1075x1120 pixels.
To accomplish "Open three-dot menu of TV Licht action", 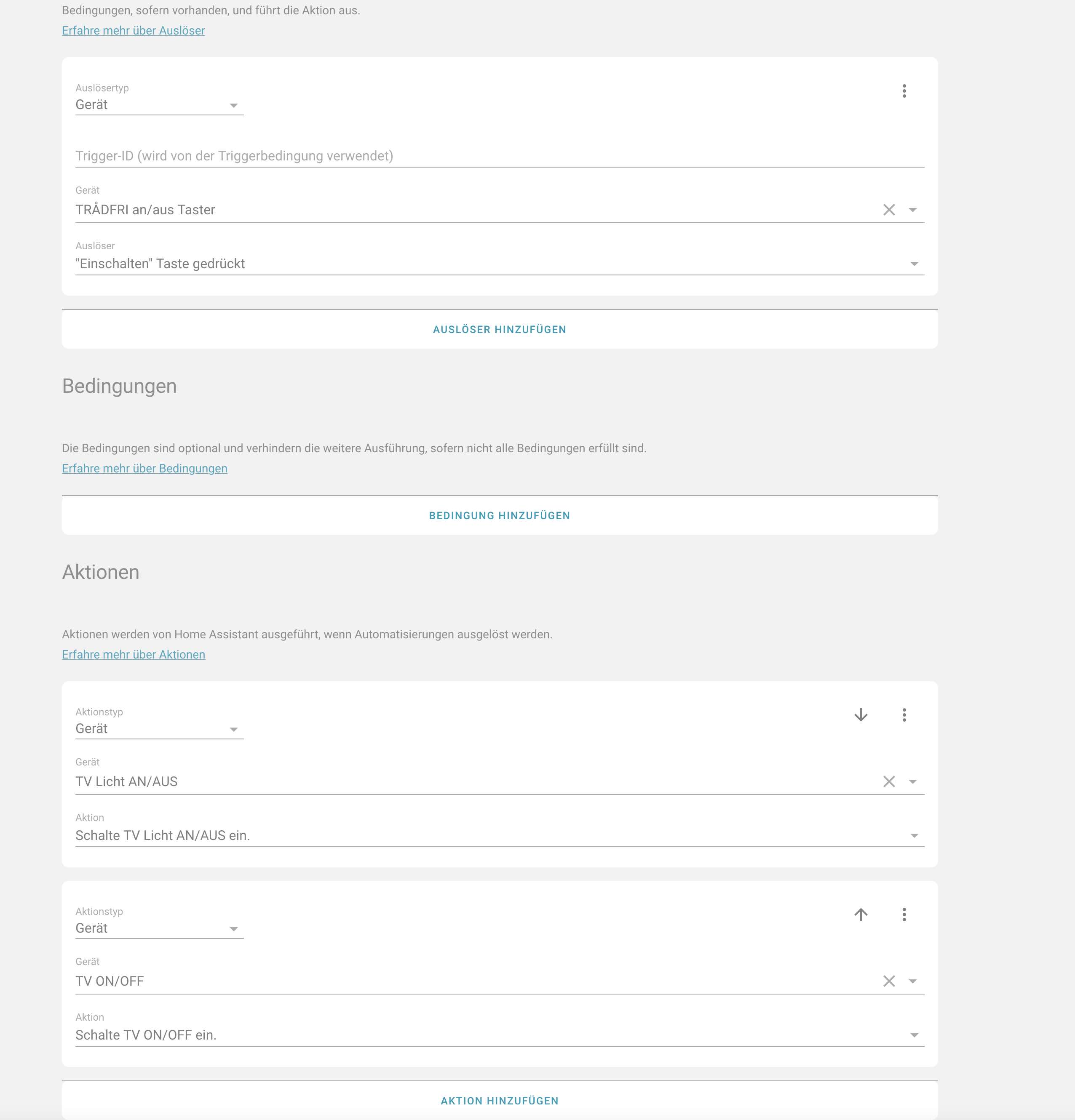I will (x=904, y=715).
